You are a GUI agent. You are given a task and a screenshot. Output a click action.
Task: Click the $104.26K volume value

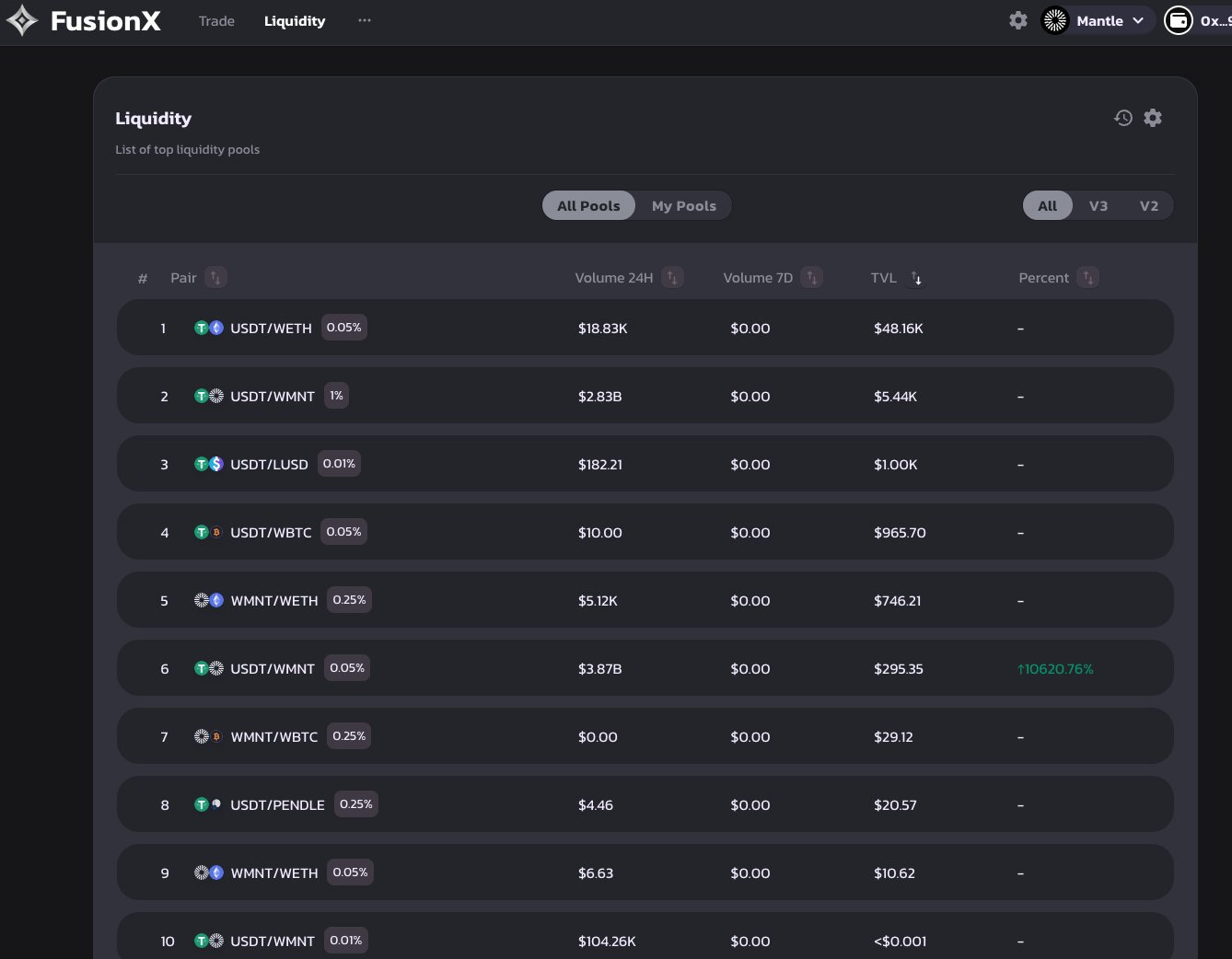coord(607,942)
